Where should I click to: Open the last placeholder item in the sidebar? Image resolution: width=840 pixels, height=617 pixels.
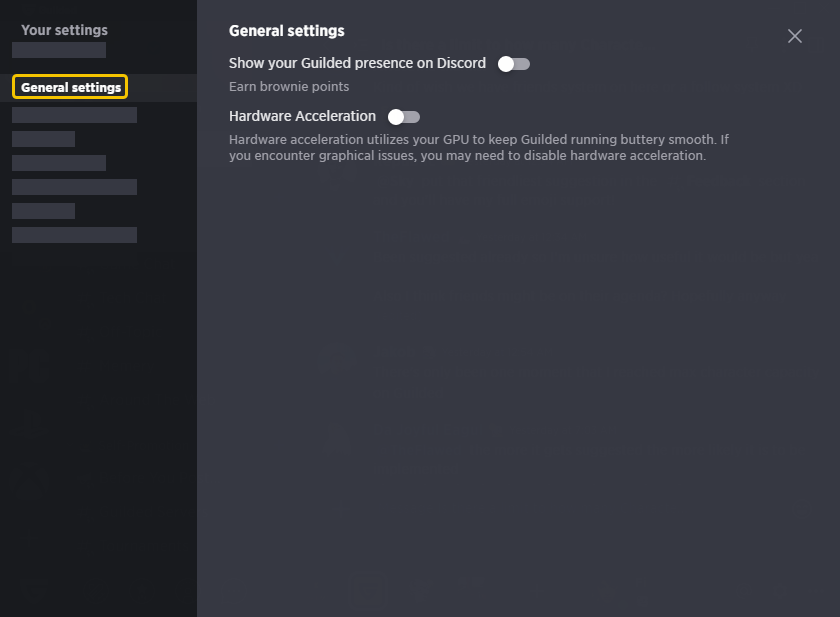pos(74,235)
